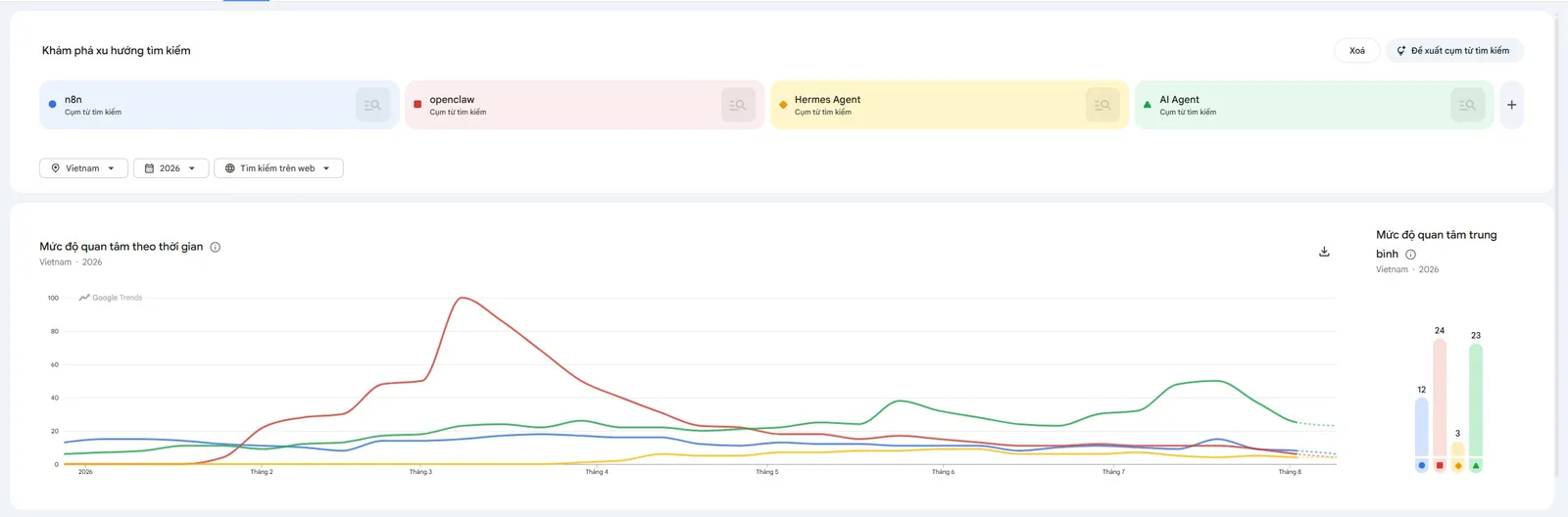
Task: Edit the n8n search term
Action: tap(73, 100)
